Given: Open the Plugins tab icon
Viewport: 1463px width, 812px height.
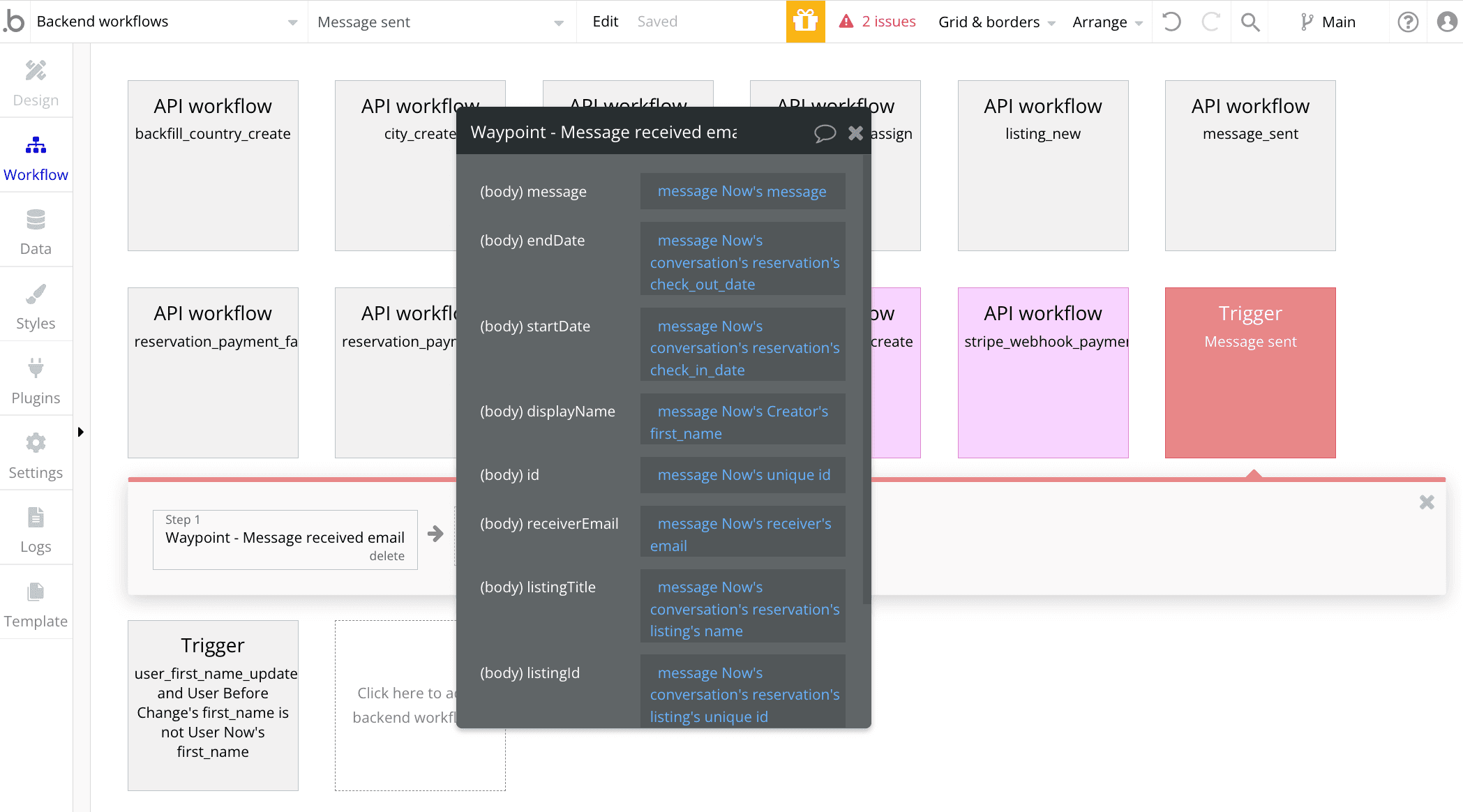Looking at the screenshot, I should click(36, 368).
